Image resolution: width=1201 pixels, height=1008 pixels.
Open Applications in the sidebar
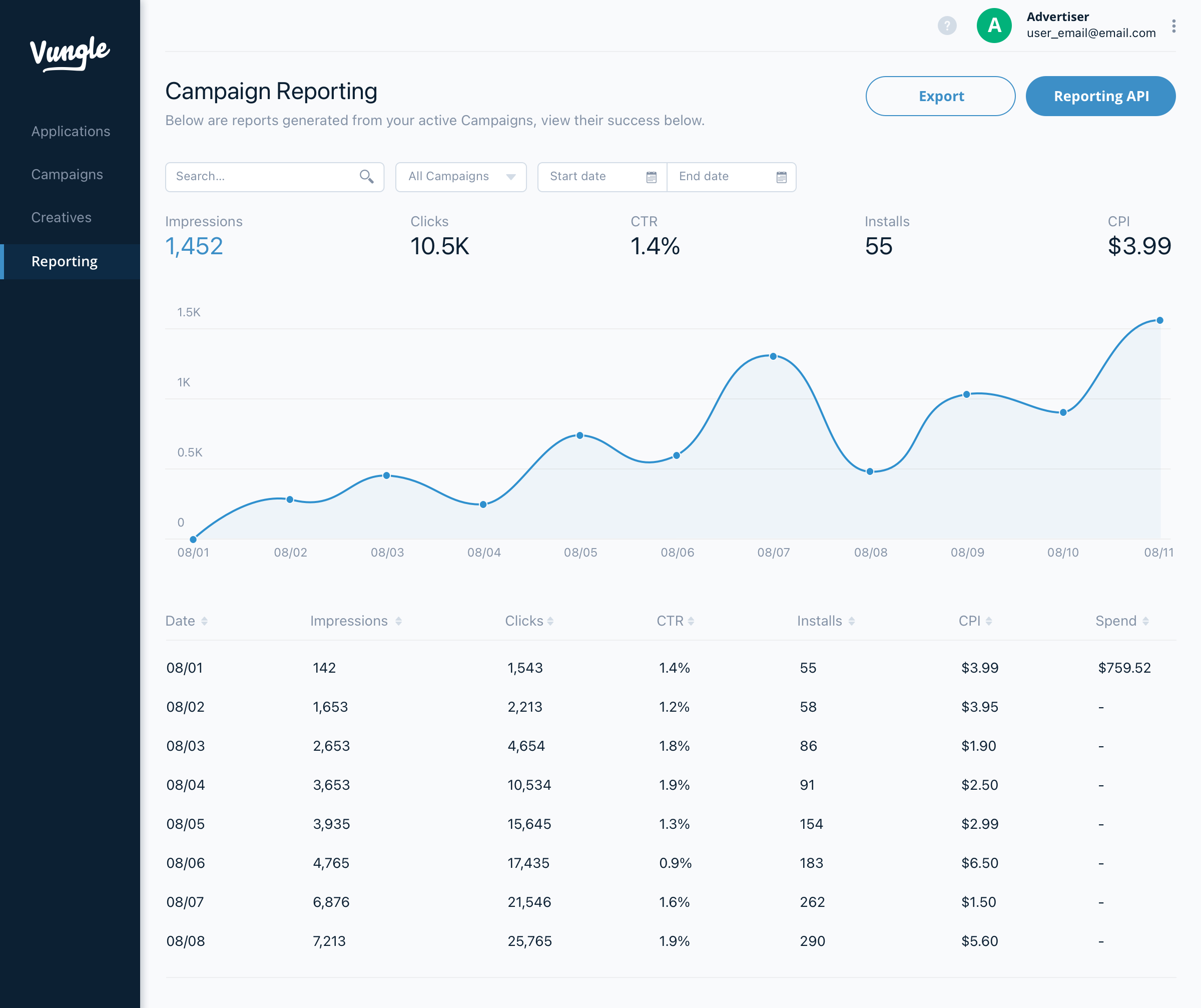coord(71,132)
